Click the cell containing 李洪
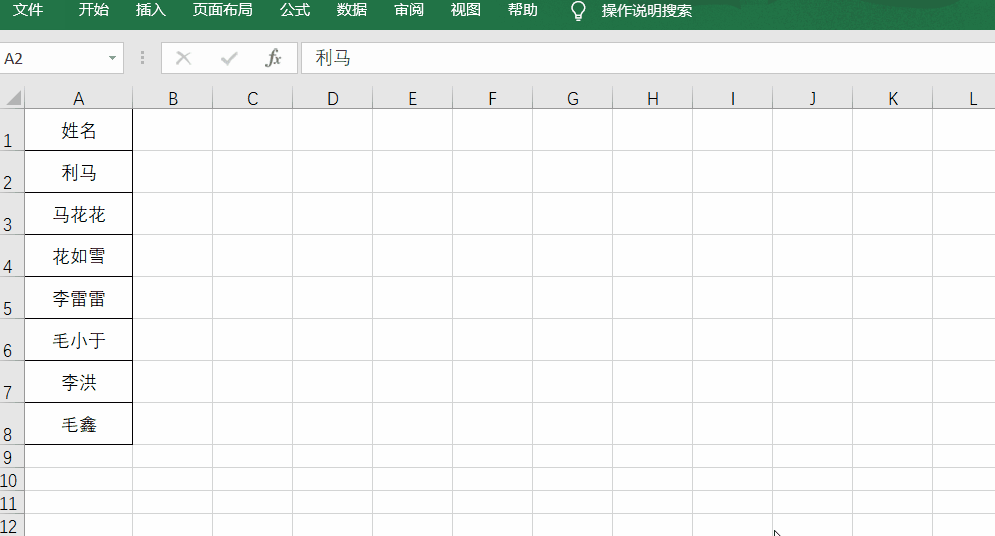Screen dimensions: 995x536 (79, 381)
